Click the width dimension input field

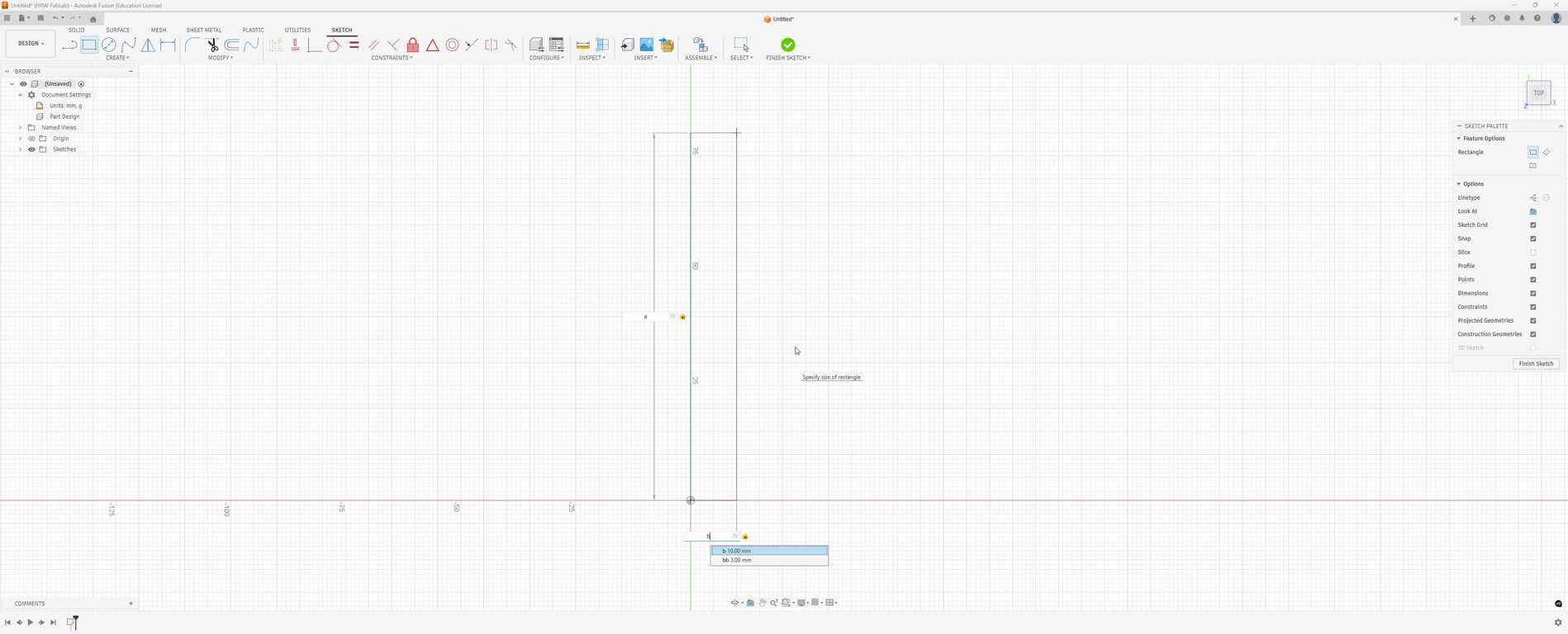(x=711, y=537)
